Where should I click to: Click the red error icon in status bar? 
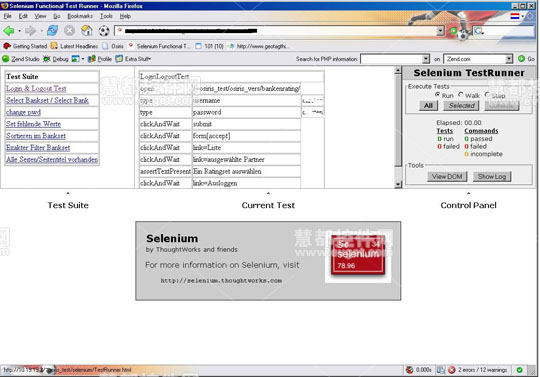pos(451,370)
